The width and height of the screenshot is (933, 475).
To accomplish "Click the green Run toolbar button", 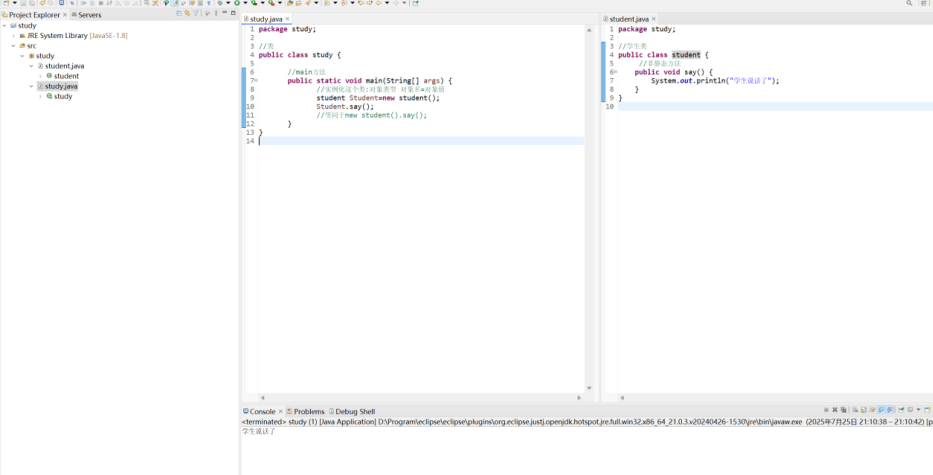I will click(237, 3).
